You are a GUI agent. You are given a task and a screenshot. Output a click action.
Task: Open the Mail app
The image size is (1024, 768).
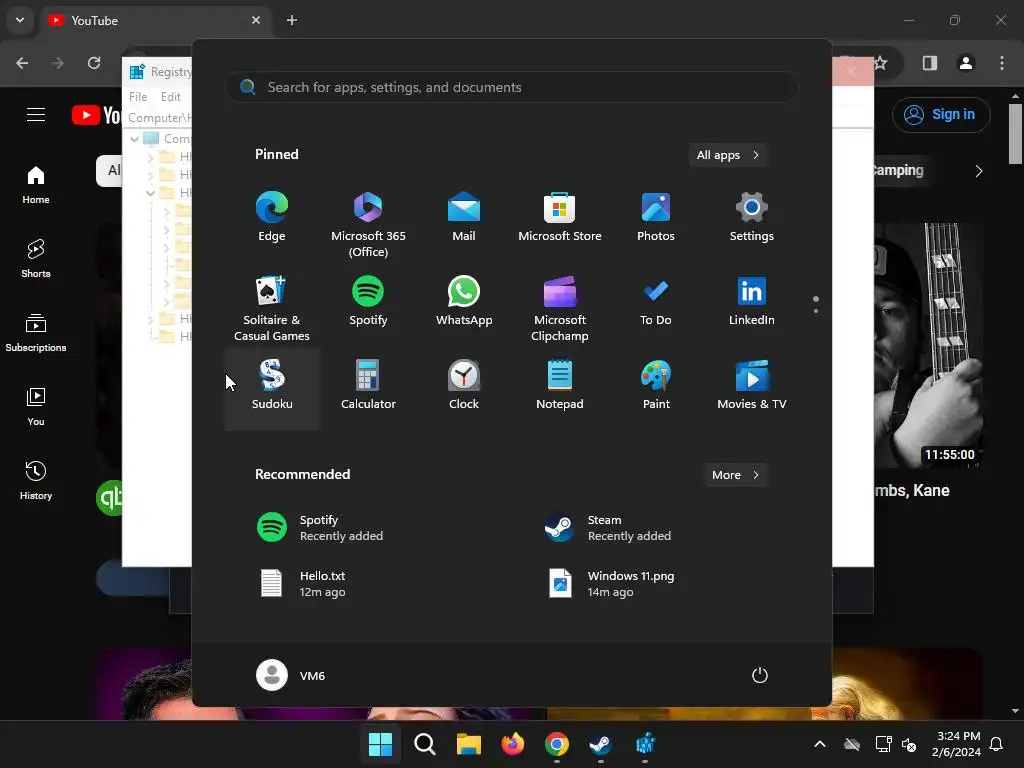464,217
